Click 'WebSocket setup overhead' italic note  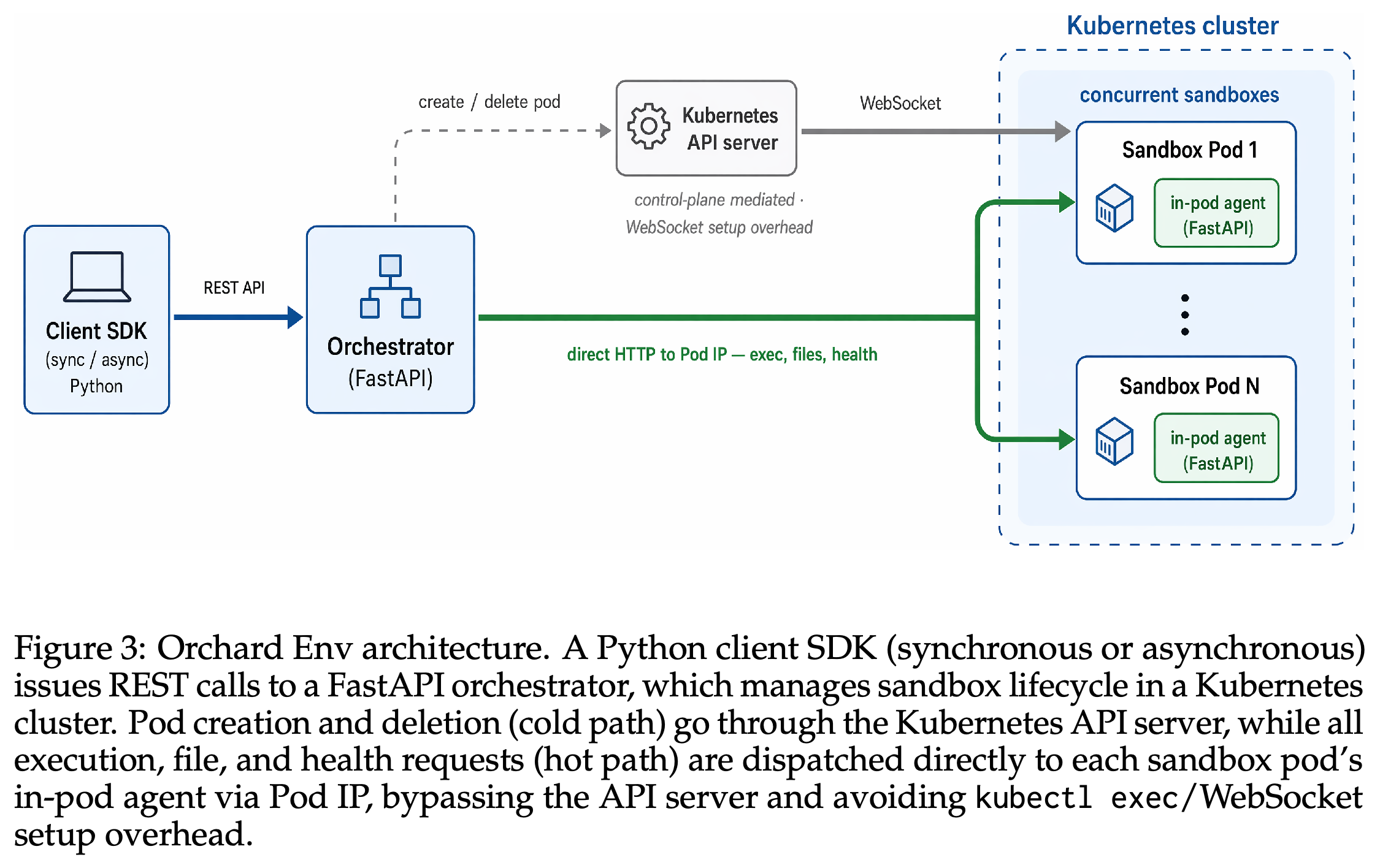[719, 227]
